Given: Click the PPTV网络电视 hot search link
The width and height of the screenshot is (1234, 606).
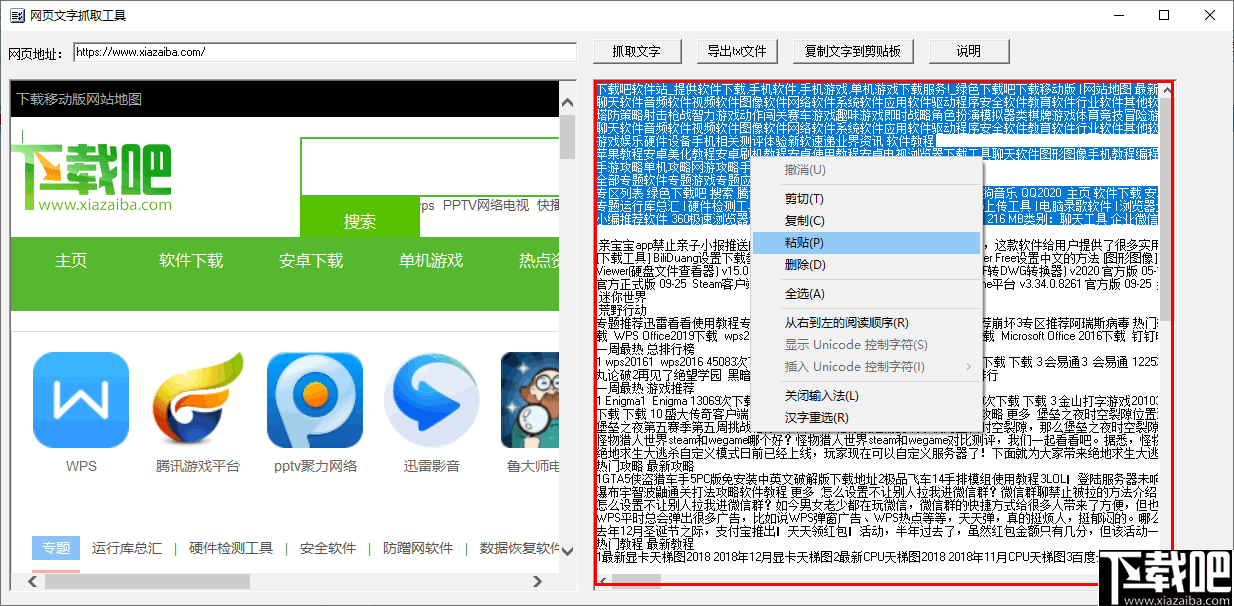Looking at the screenshot, I should click(486, 205).
